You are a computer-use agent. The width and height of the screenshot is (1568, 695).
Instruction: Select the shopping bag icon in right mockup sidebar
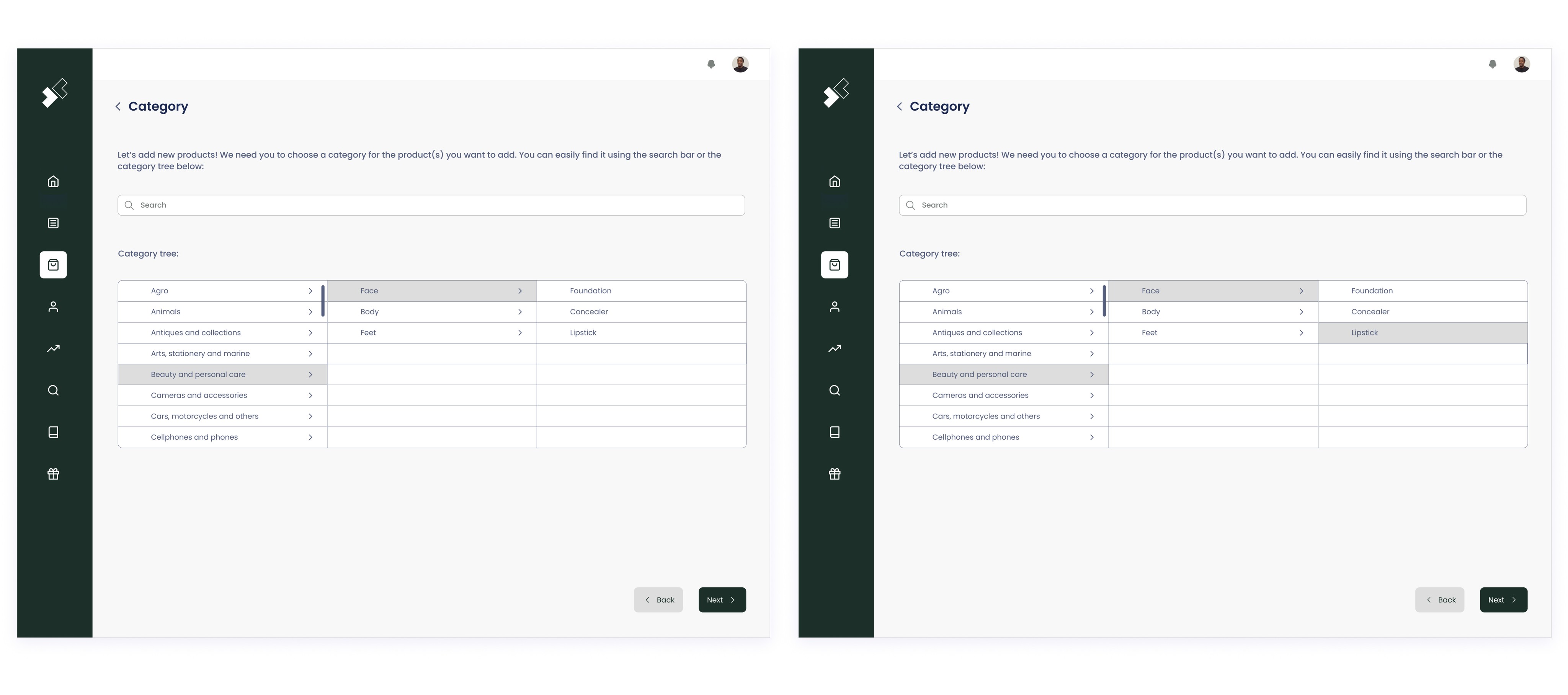pos(835,265)
